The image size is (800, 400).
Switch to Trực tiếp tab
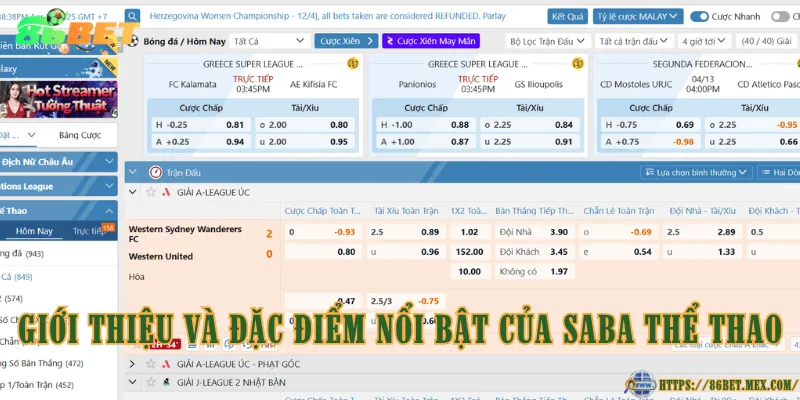[x=89, y=231]
